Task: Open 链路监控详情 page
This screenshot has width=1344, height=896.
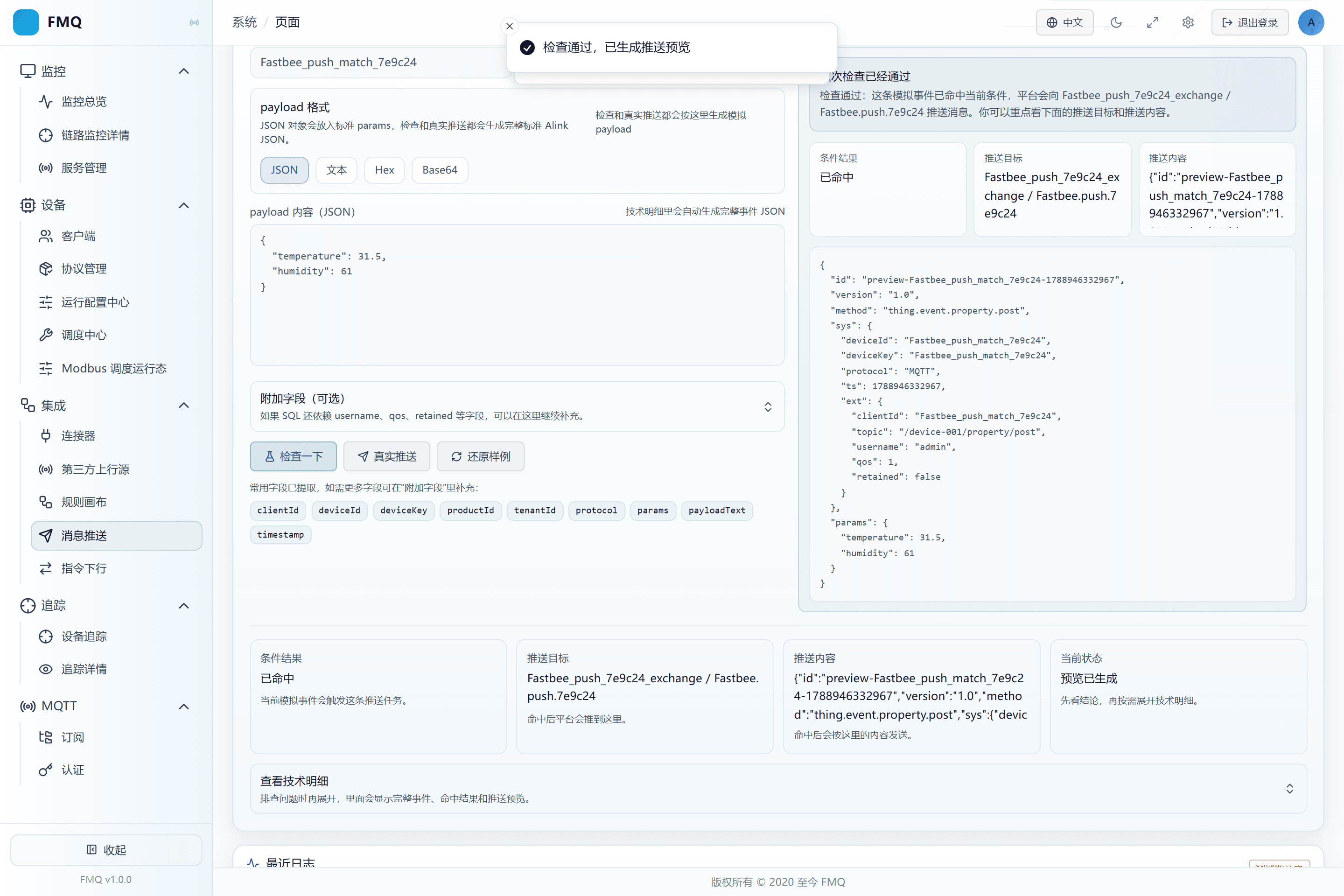Action: click(117, 135)
